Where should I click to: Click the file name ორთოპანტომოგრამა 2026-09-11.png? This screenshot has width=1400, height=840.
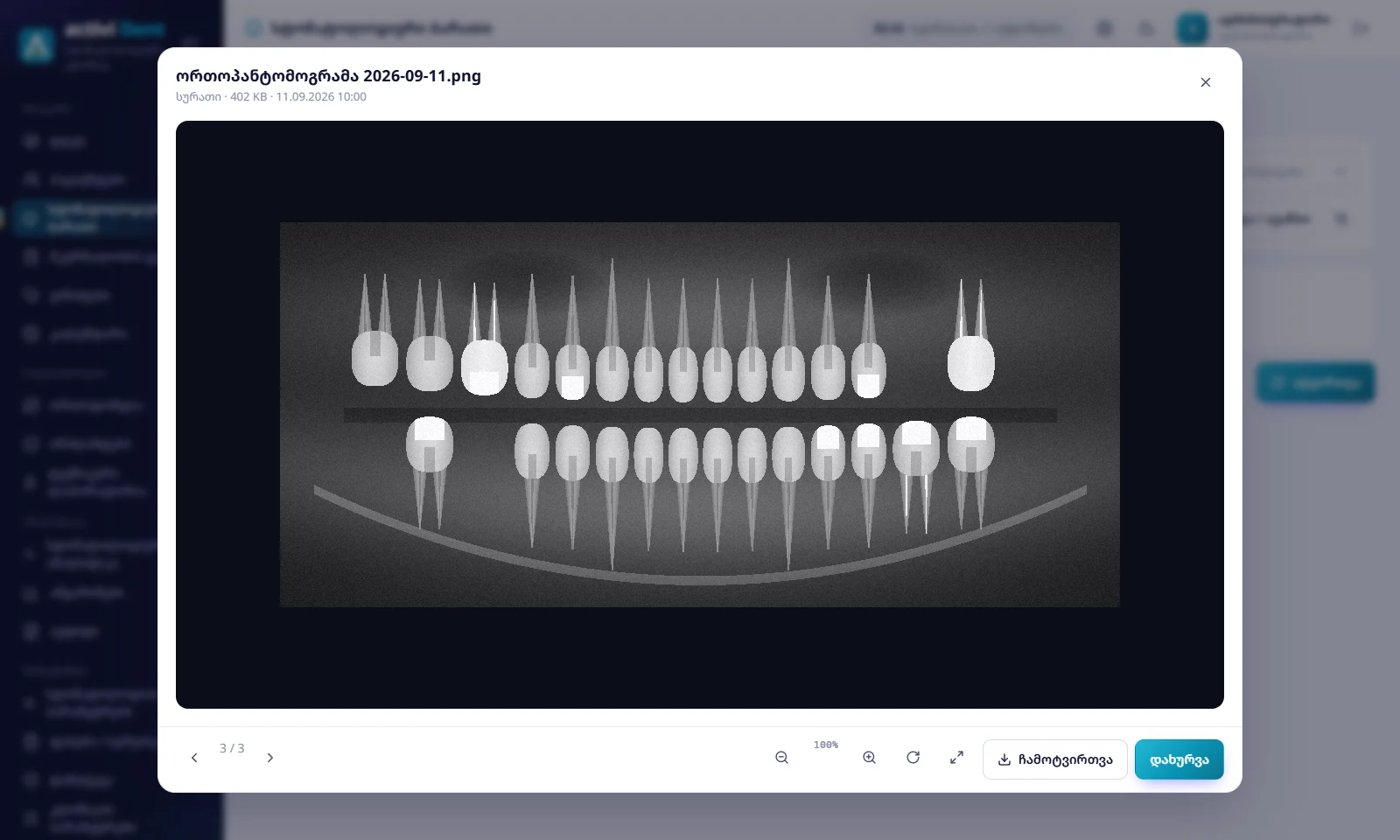coord(328,75)
